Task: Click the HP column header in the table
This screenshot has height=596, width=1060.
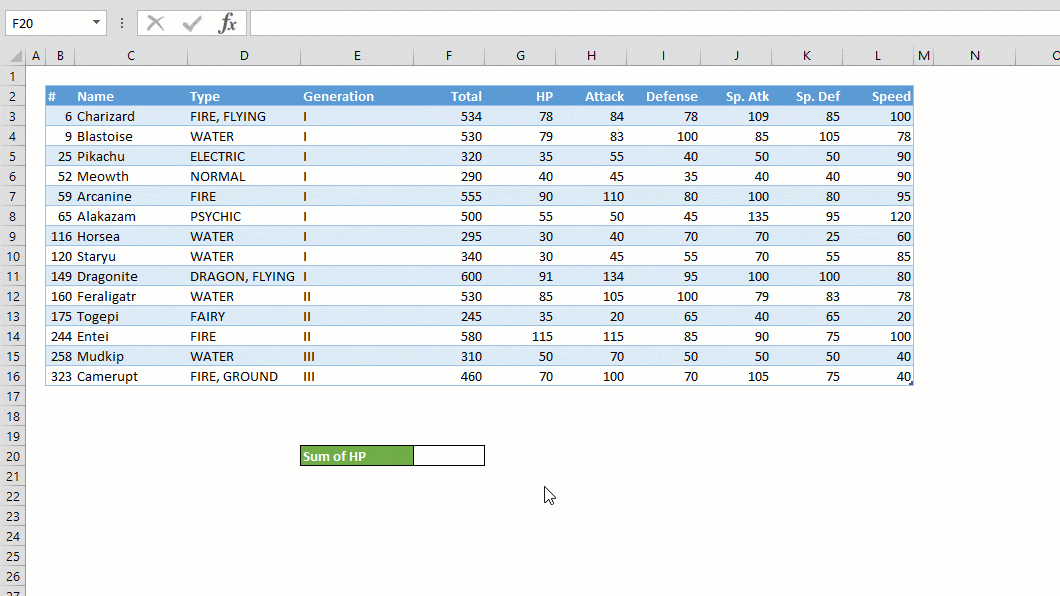Action: tap(544, 96)
